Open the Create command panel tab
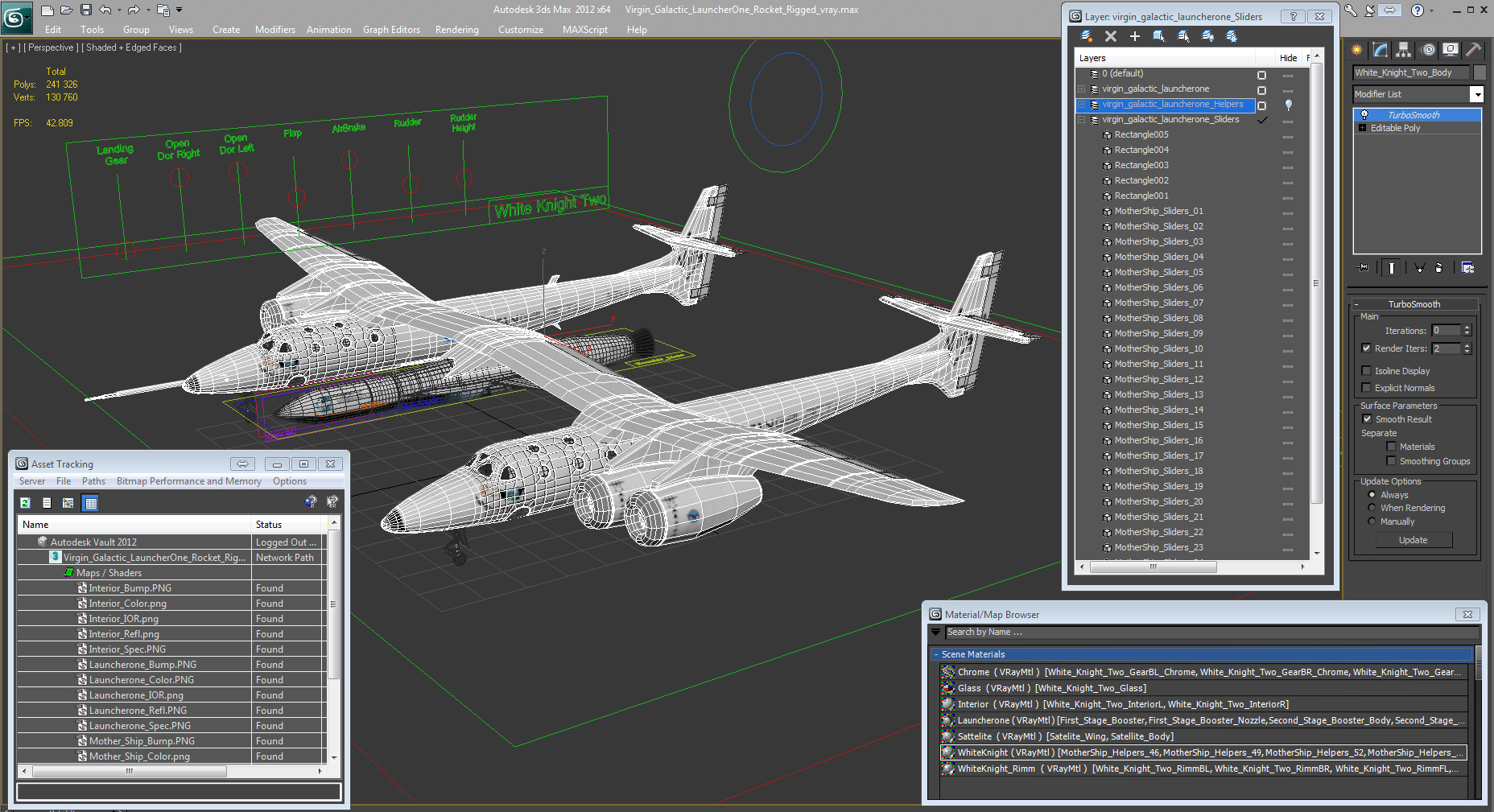The image size is (1494, 812). coord(1357,50)
